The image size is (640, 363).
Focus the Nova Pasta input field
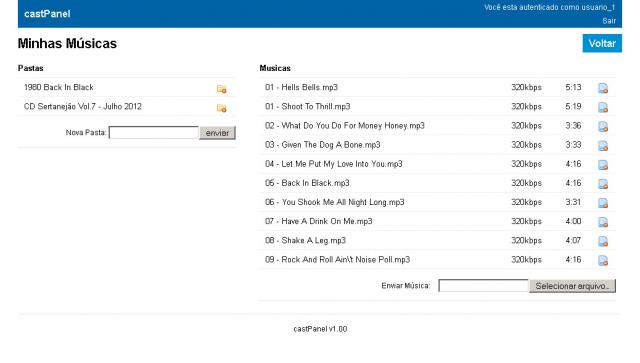[154, 133]
